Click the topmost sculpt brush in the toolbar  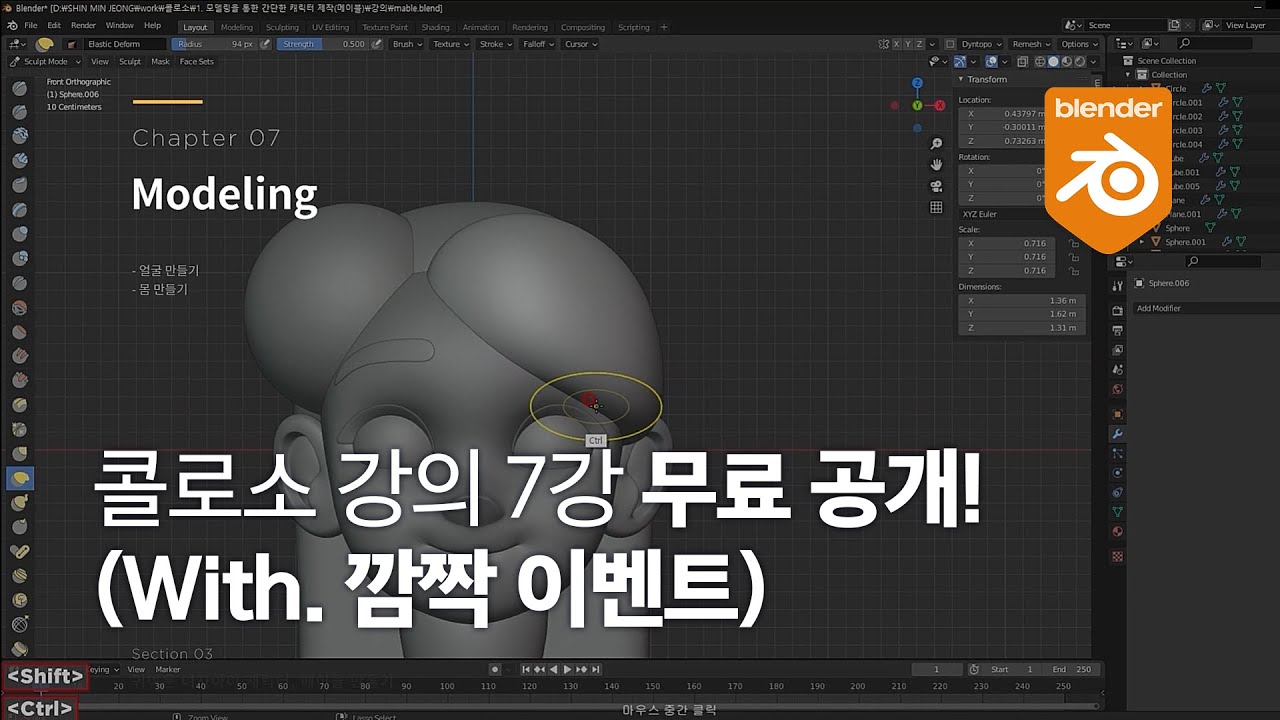click(x=19, y=88)
